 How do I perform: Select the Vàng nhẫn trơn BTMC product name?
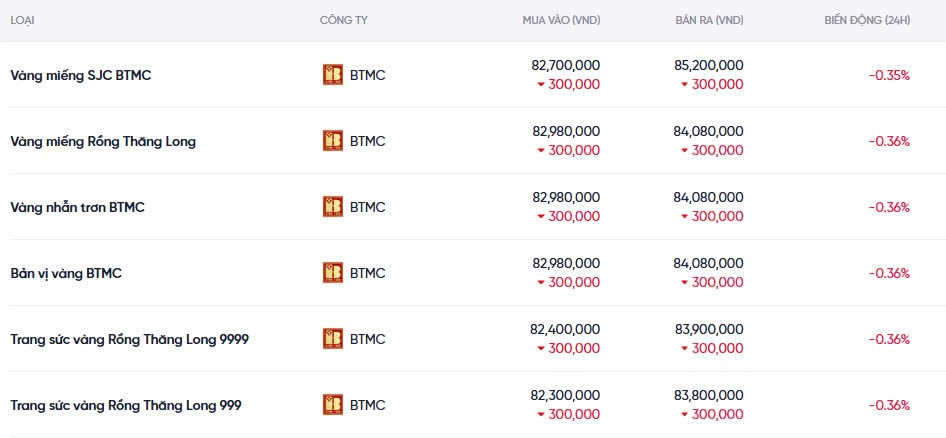coord(78,207)
